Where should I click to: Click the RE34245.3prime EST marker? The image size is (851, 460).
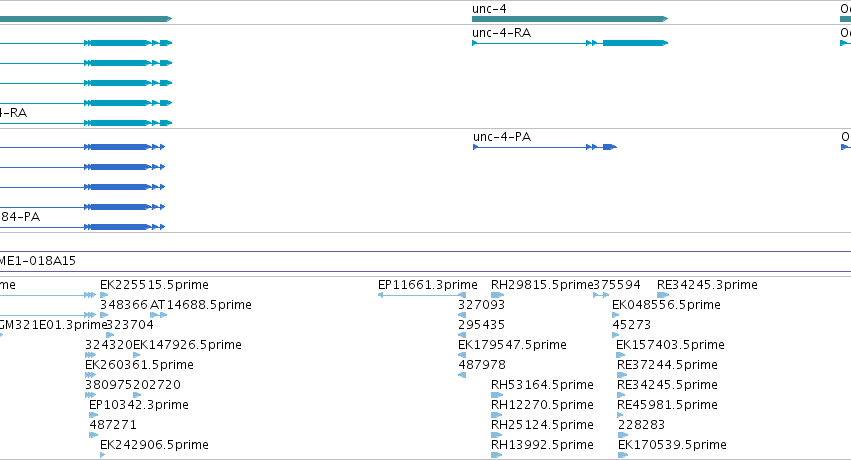(663, 295)
